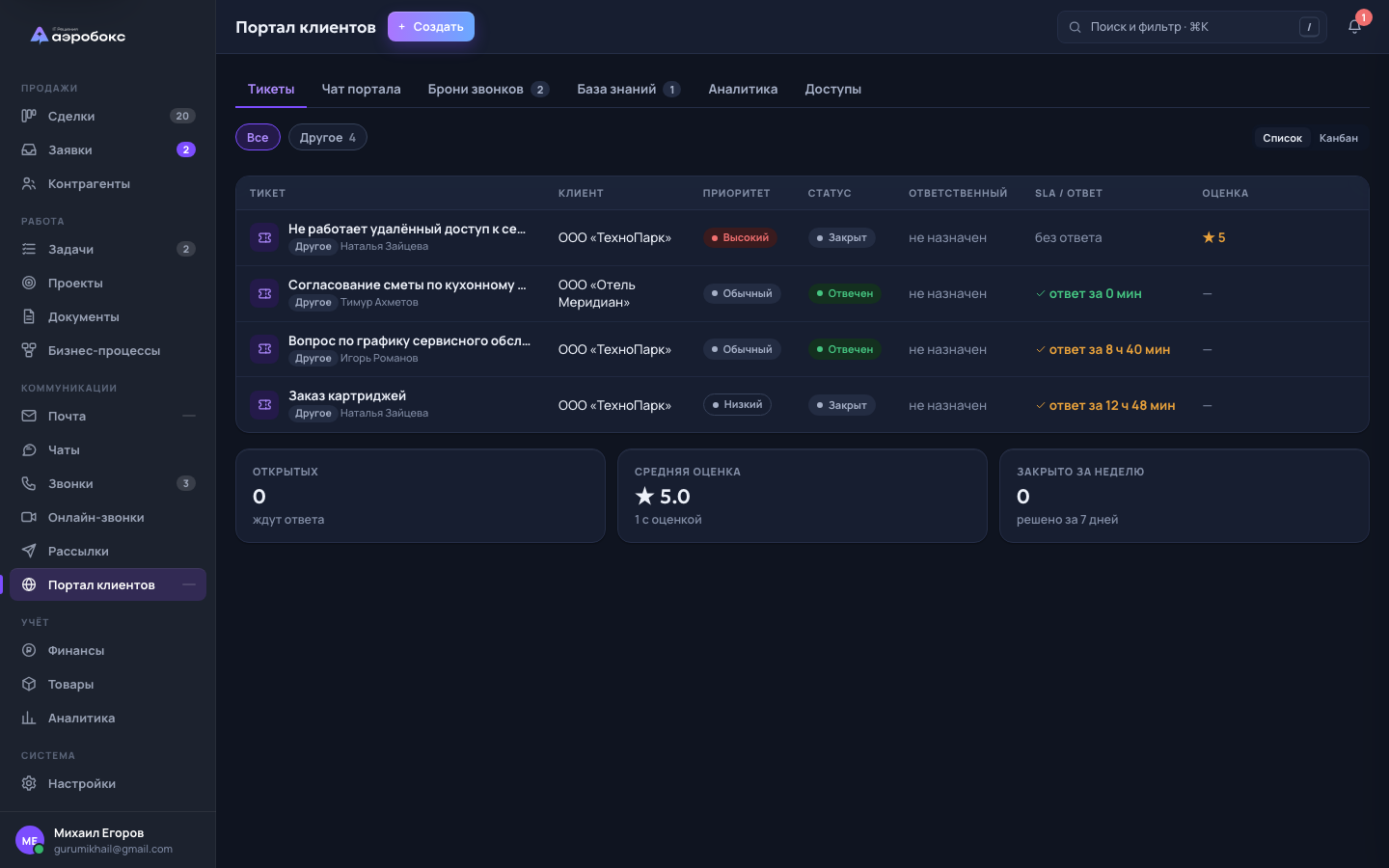This screenshot has height=868, width=1389.
Task: Switch to the Доступы tab
Action: pos(833,89)
